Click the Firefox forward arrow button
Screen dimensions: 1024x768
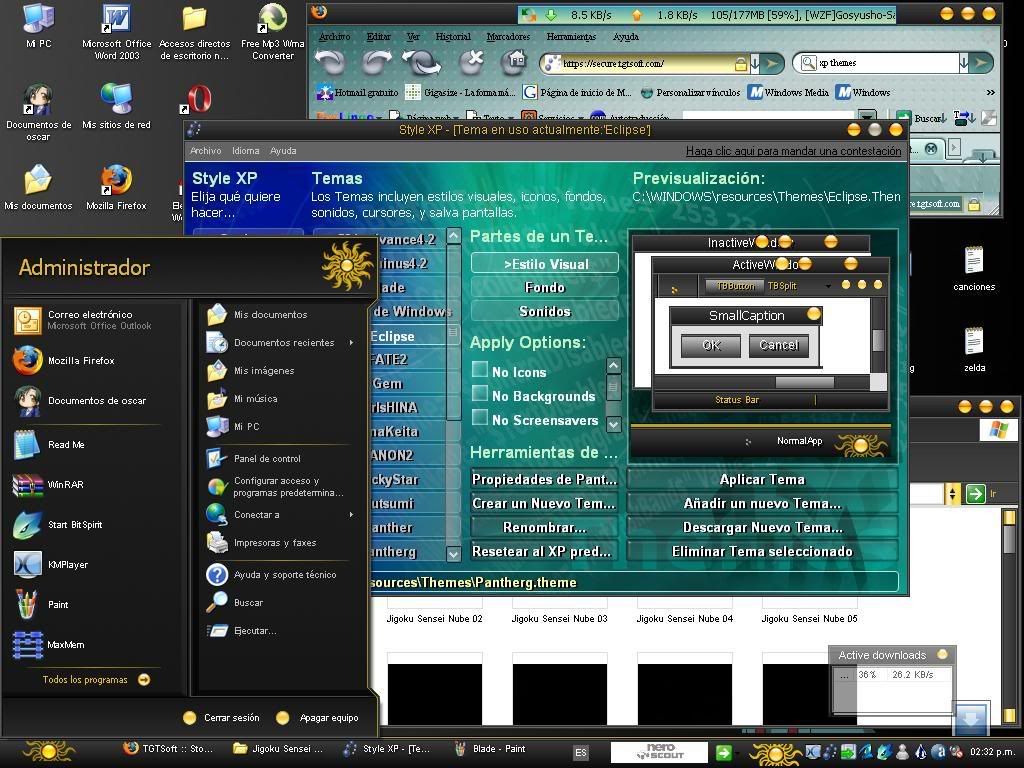click(377, 63)
